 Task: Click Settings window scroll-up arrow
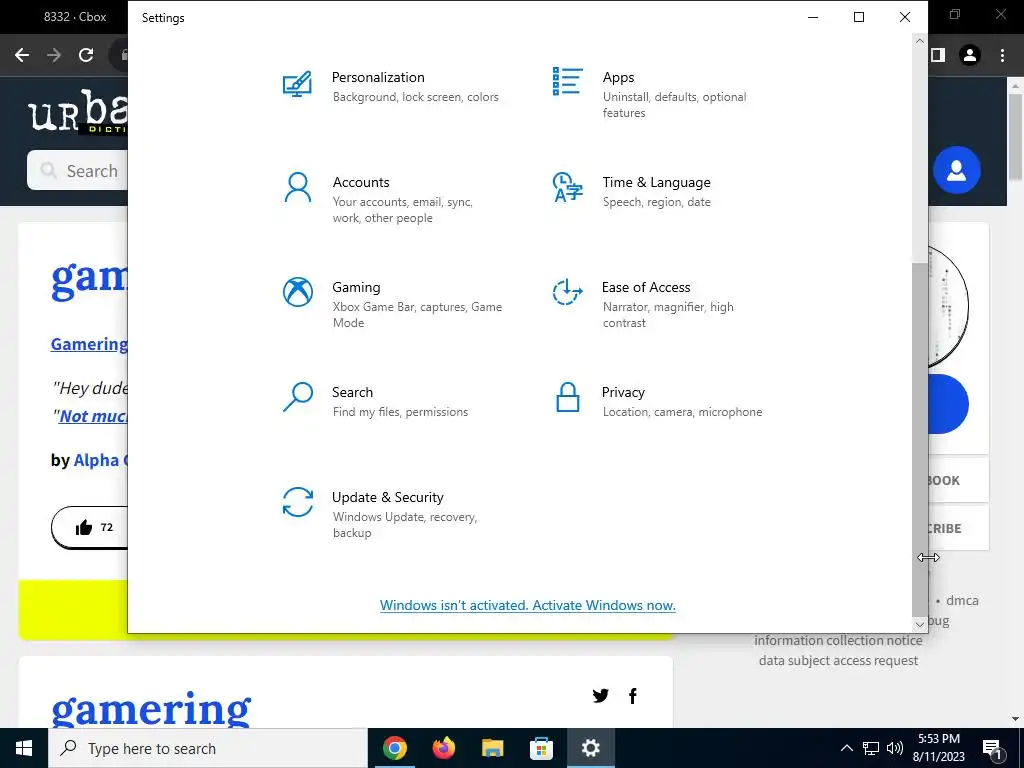[920, 41]
